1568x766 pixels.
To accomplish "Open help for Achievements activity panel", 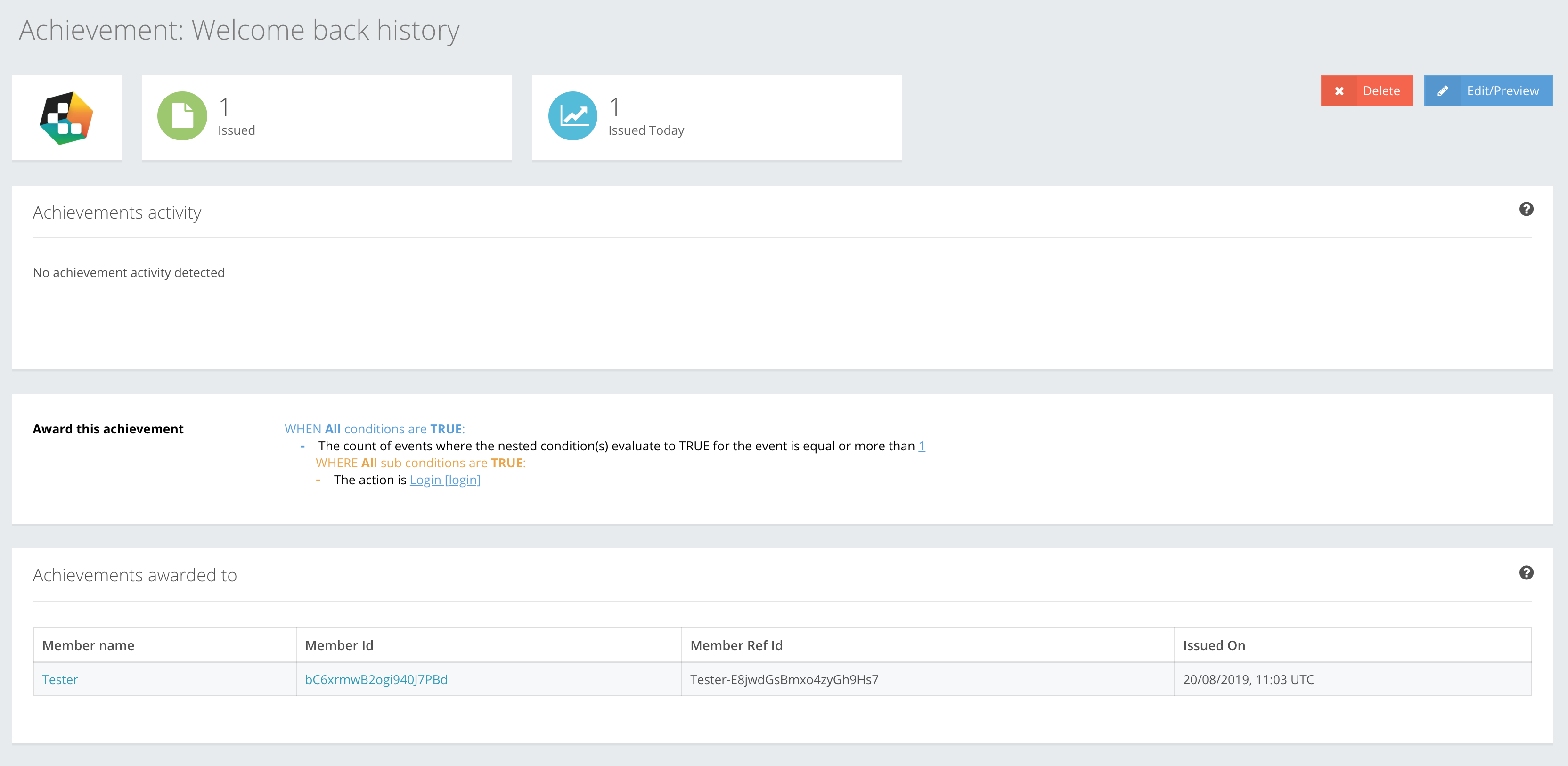I will click(1526, 209).
